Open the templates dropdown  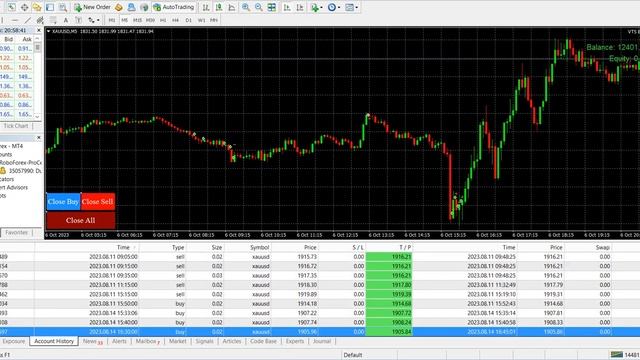coord(351,7)
